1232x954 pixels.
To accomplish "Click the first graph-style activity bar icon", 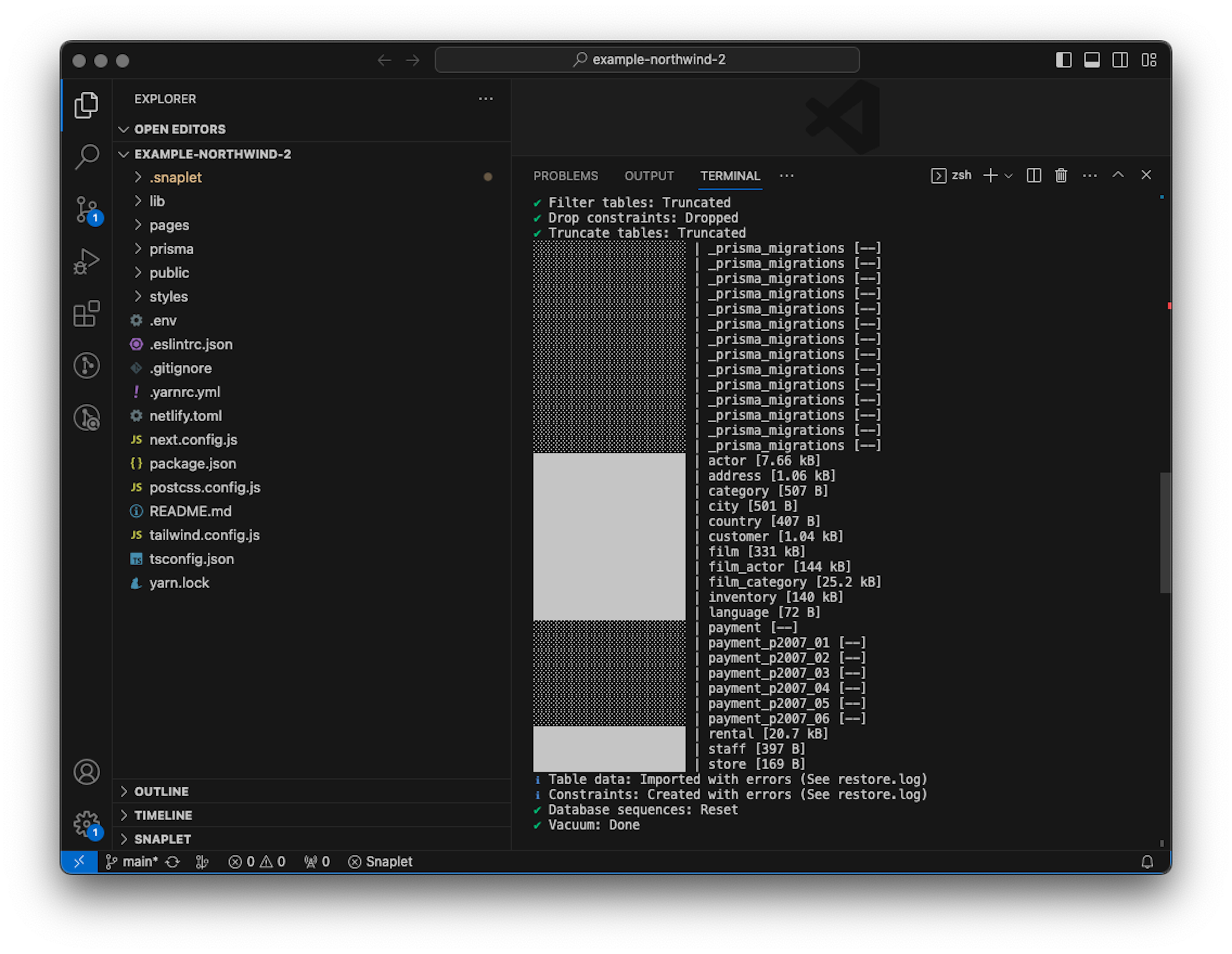I will 86,365.
